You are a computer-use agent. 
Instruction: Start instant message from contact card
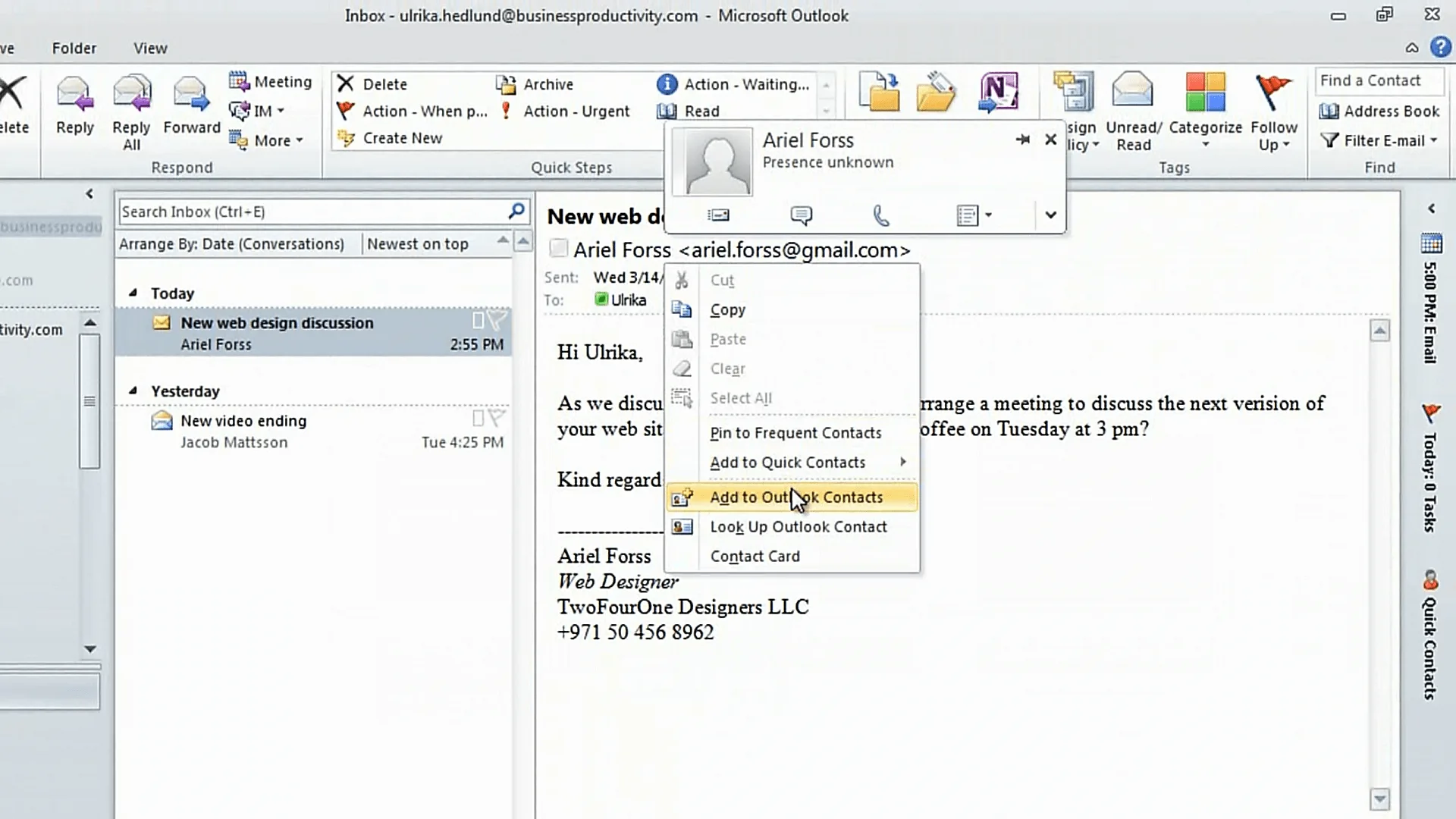(801, 215)
